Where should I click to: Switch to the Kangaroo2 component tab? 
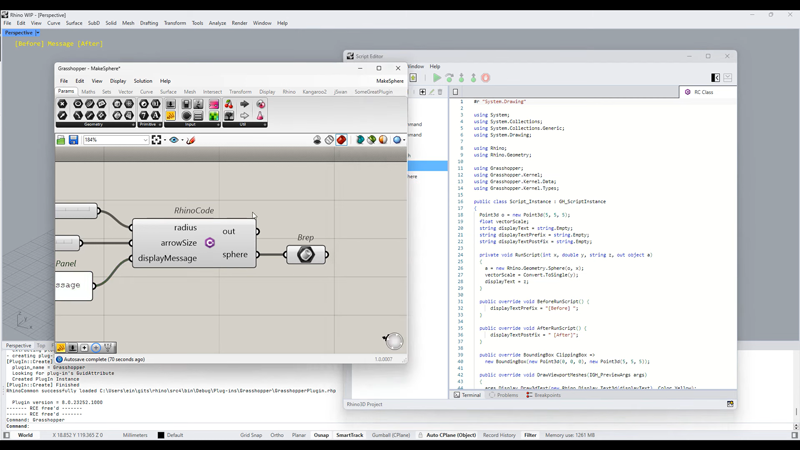[314, 92]
